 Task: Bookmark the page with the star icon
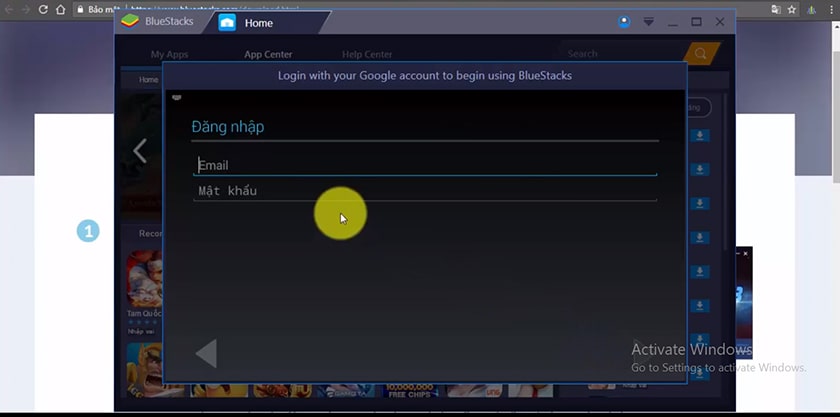792,9
